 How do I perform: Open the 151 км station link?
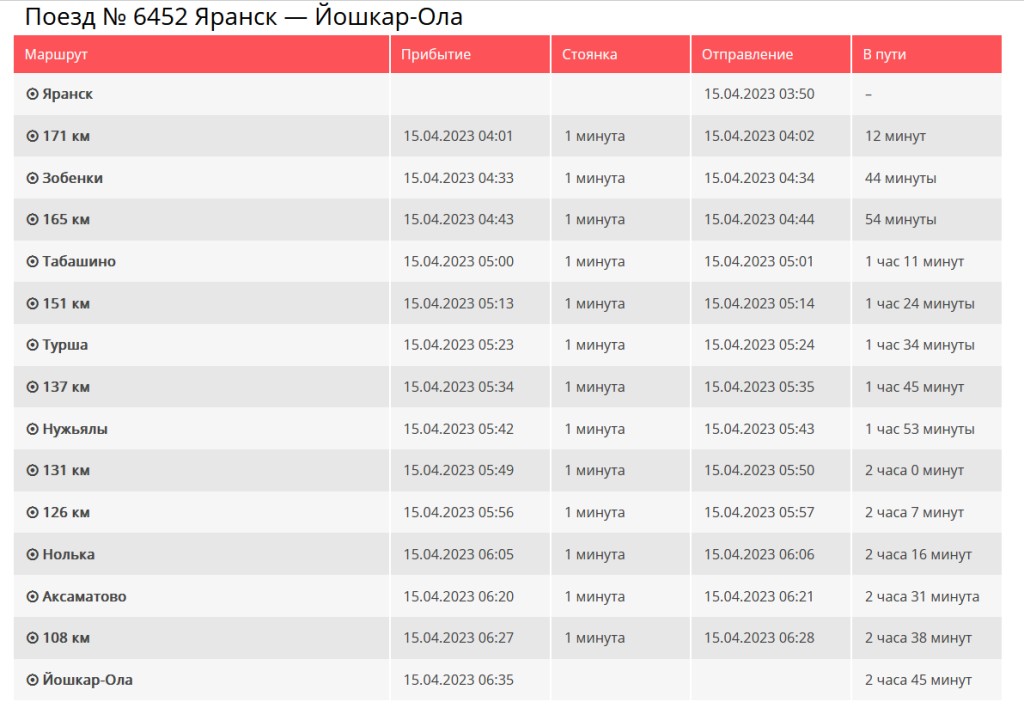tap(66, 303)
